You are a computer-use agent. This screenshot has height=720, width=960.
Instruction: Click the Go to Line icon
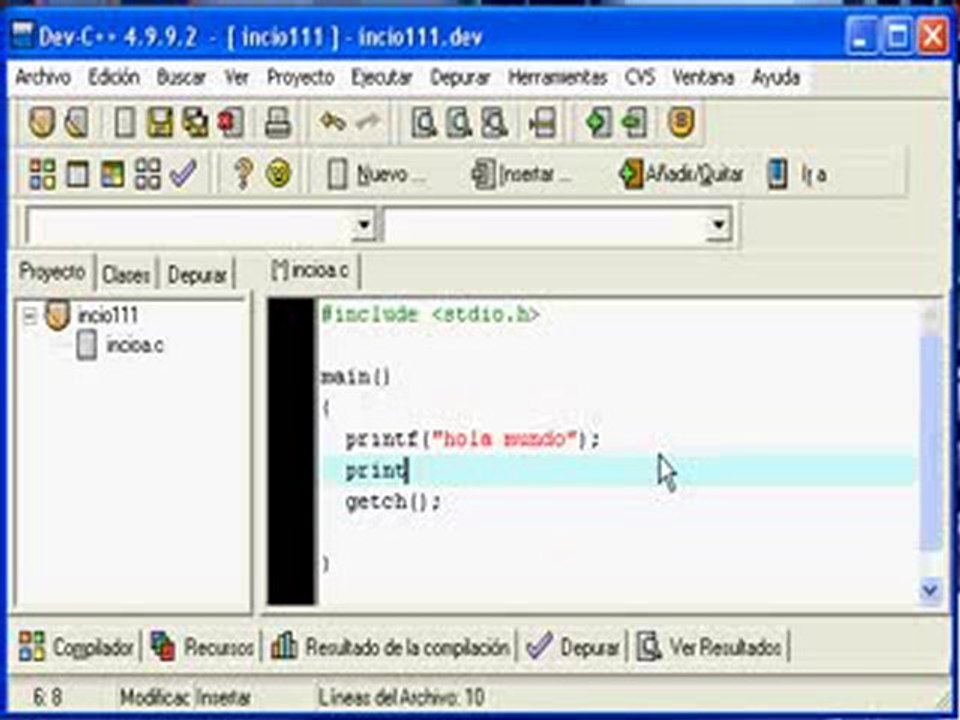click(542, 122)
